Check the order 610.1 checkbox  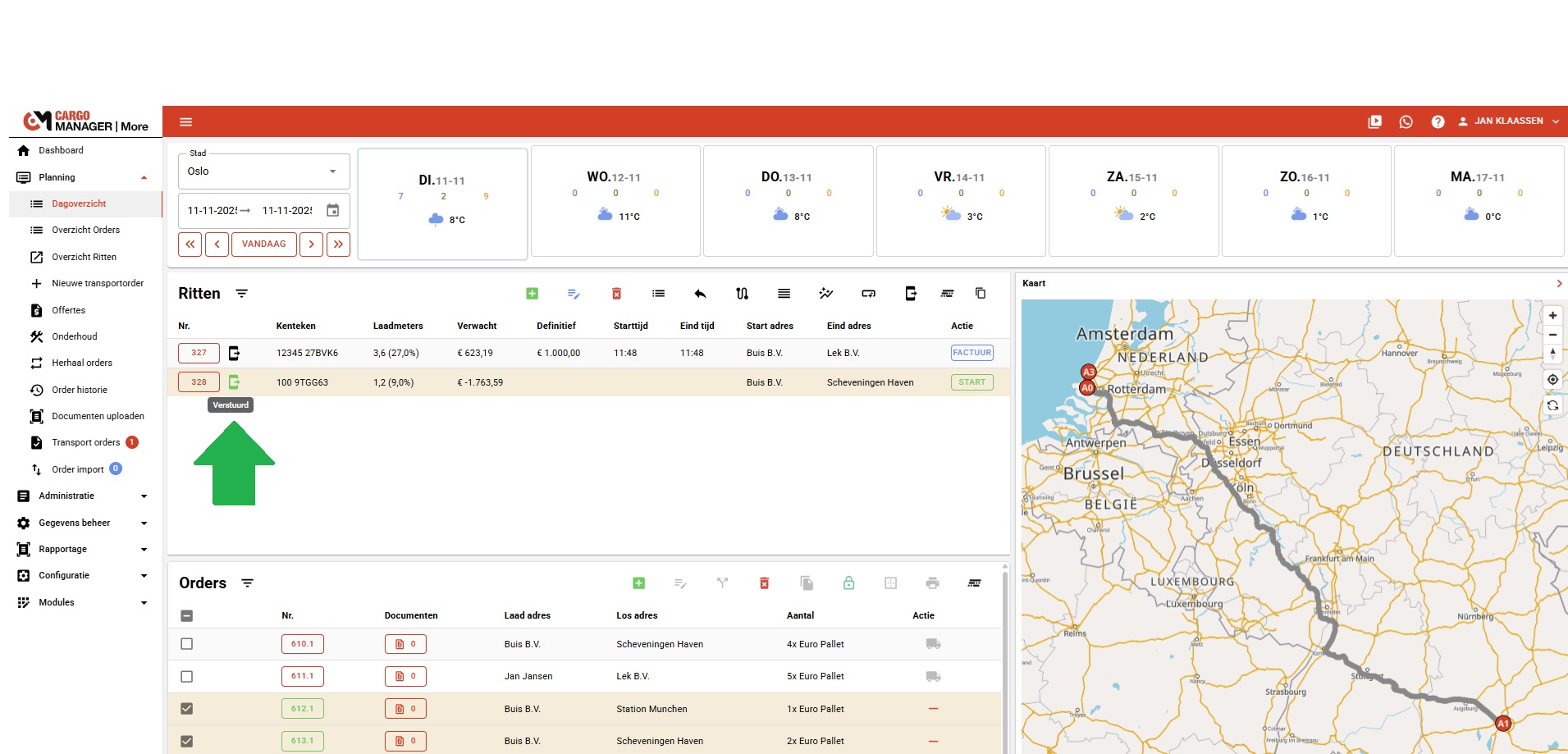click(187, 644)
